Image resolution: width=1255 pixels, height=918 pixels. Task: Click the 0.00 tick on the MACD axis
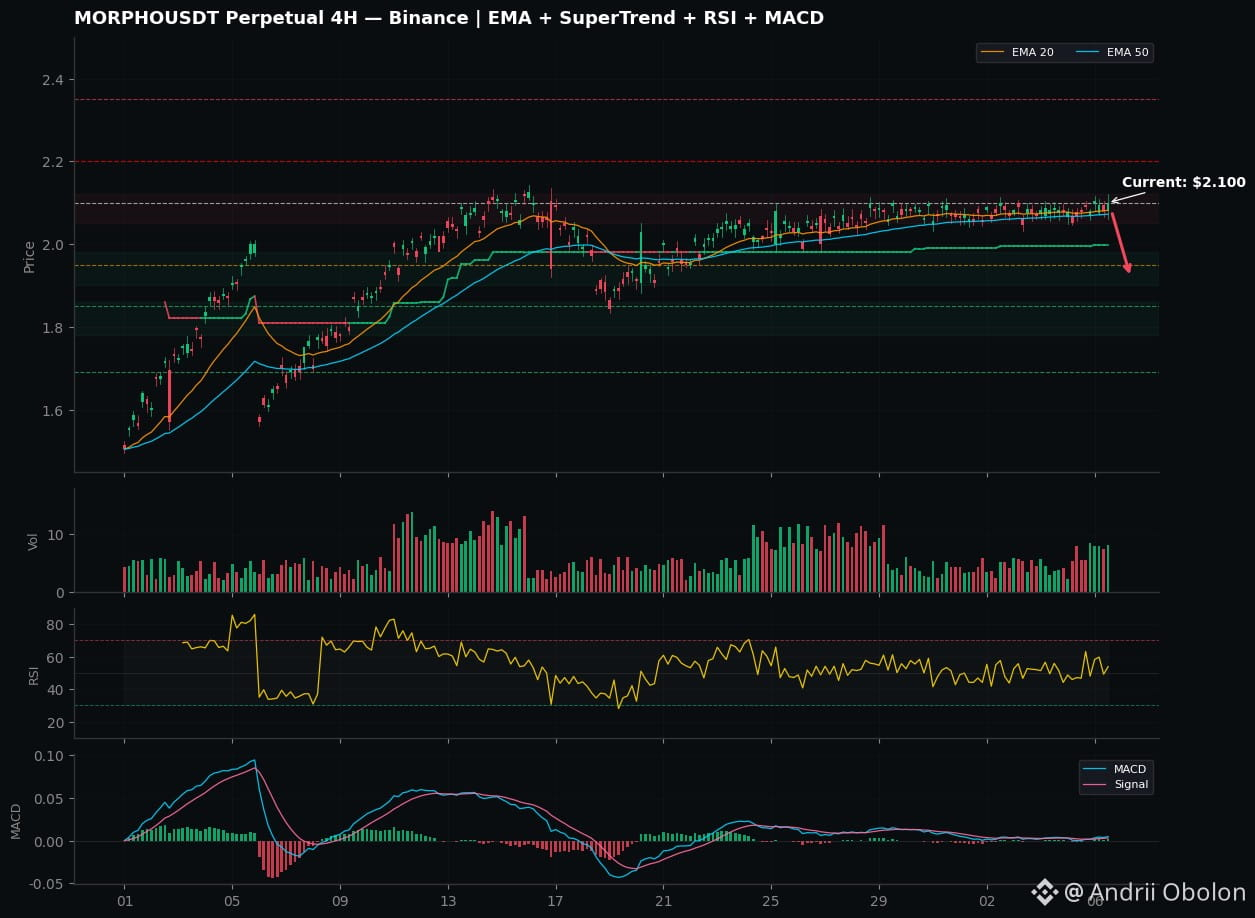[x=48, y=842]
